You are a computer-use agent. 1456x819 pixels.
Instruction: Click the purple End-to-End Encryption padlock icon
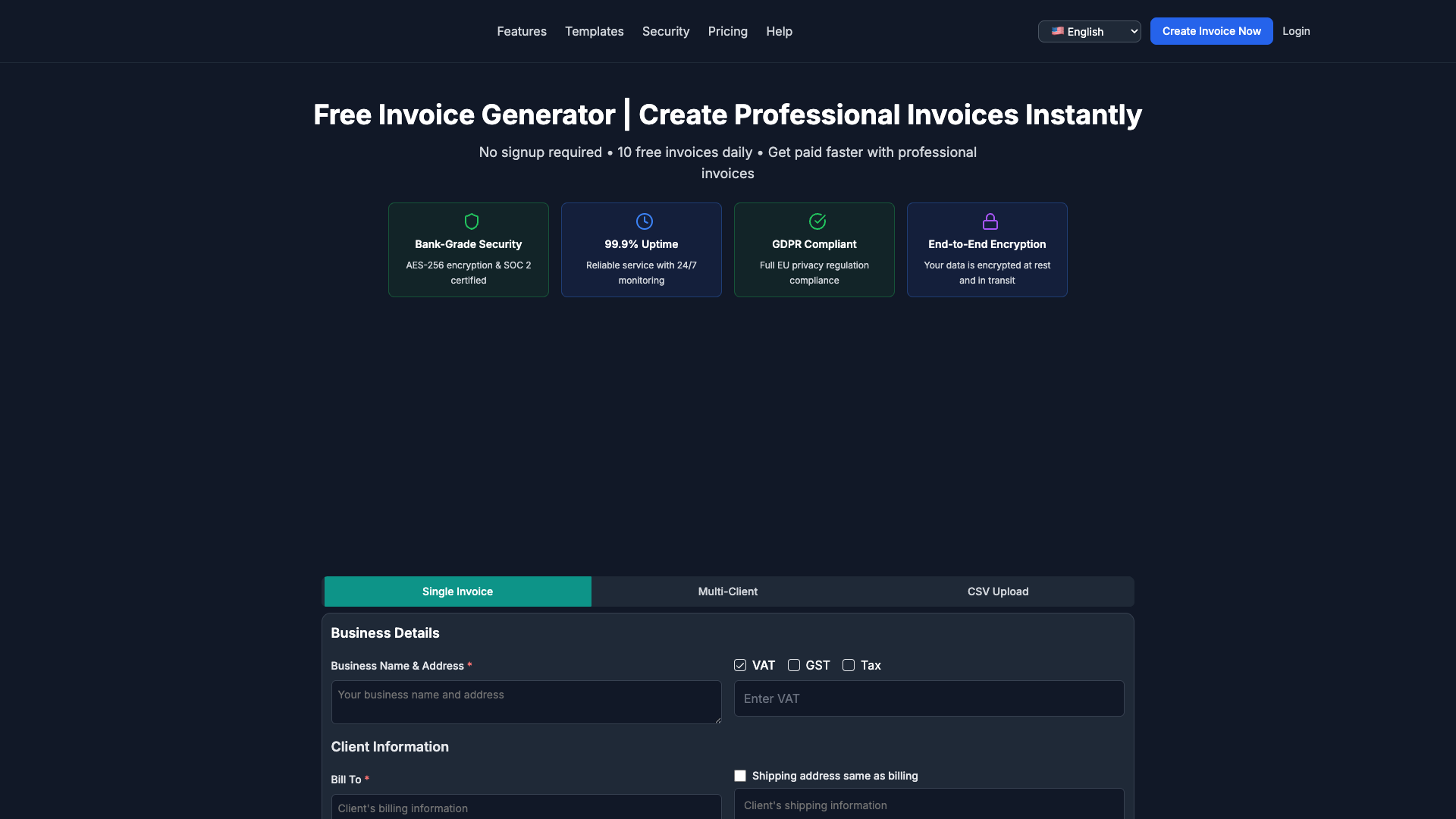(990, 221)
